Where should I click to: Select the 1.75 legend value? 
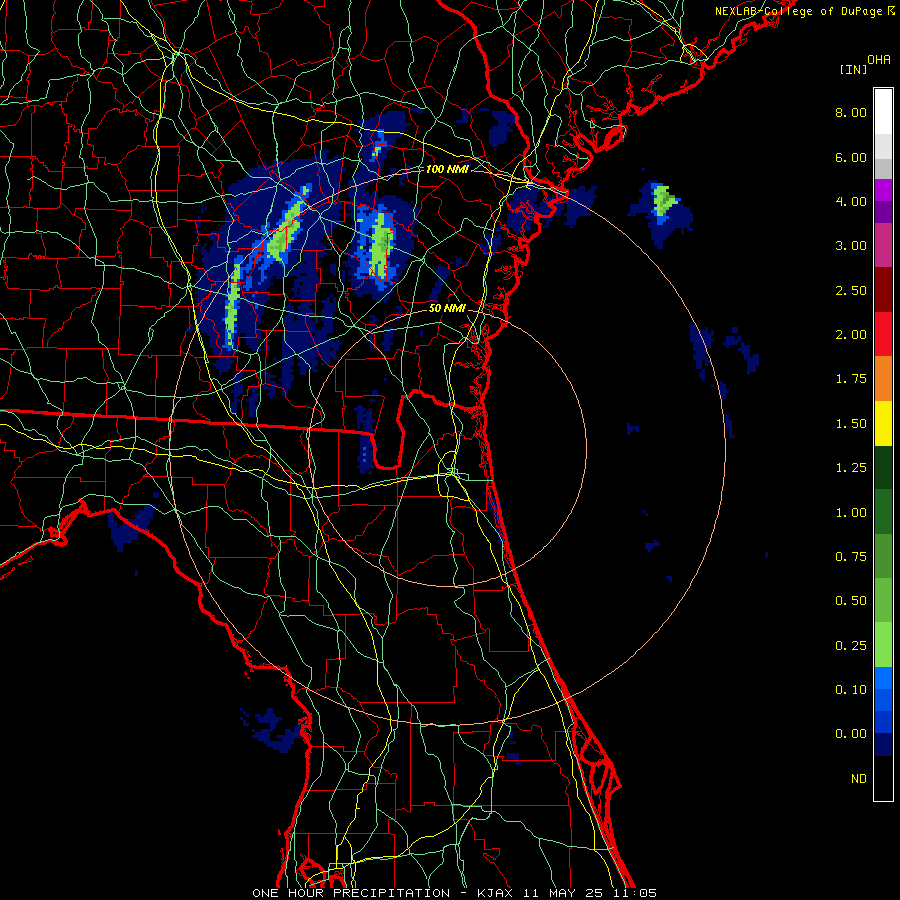pos(851,379)
